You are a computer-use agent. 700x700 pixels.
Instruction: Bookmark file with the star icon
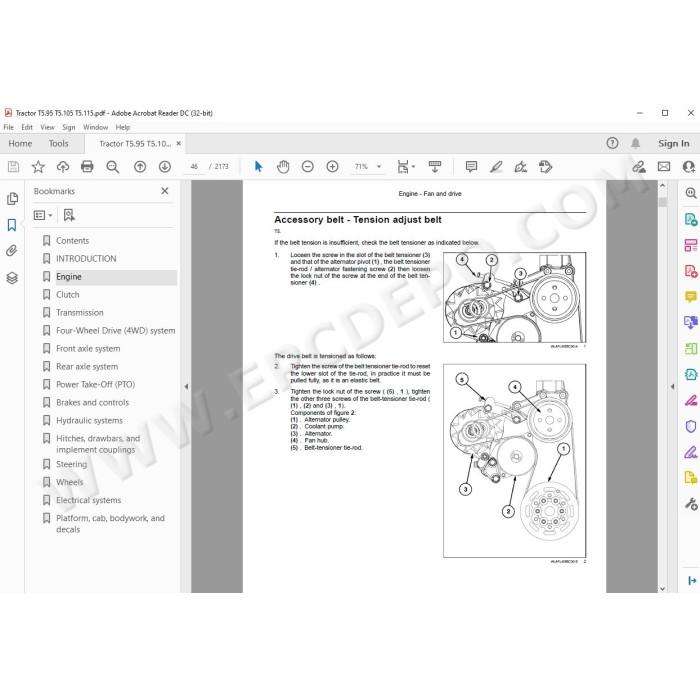(38, 167)
